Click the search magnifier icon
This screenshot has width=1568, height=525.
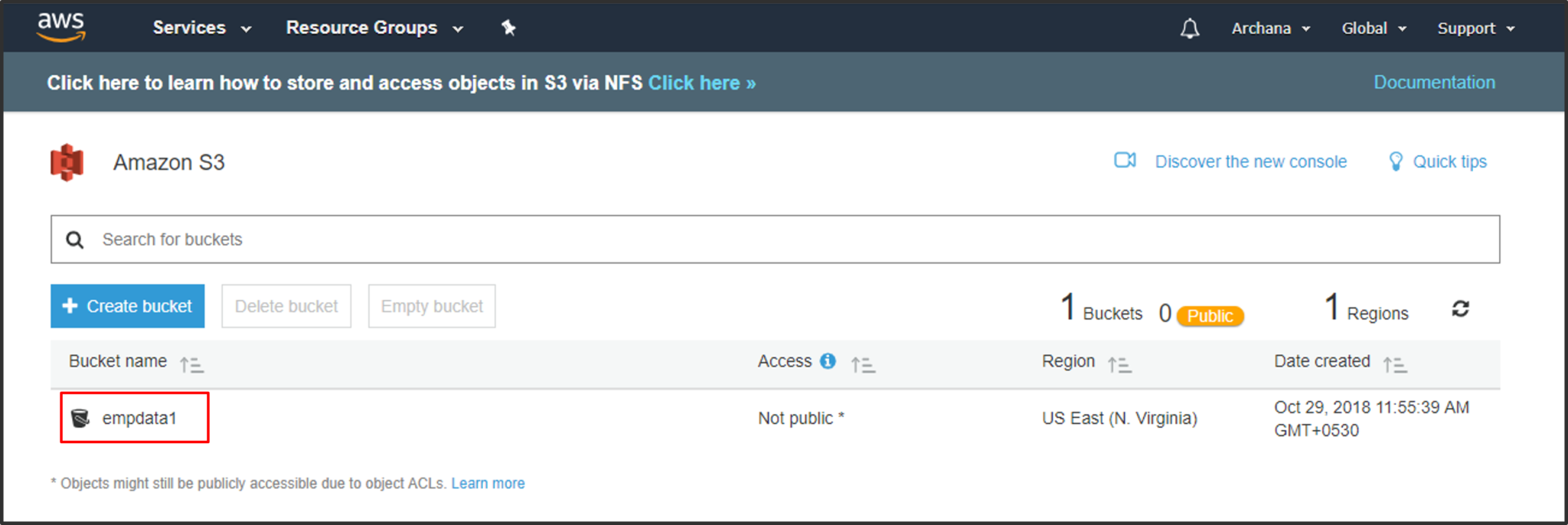click(x=74, y=240)
